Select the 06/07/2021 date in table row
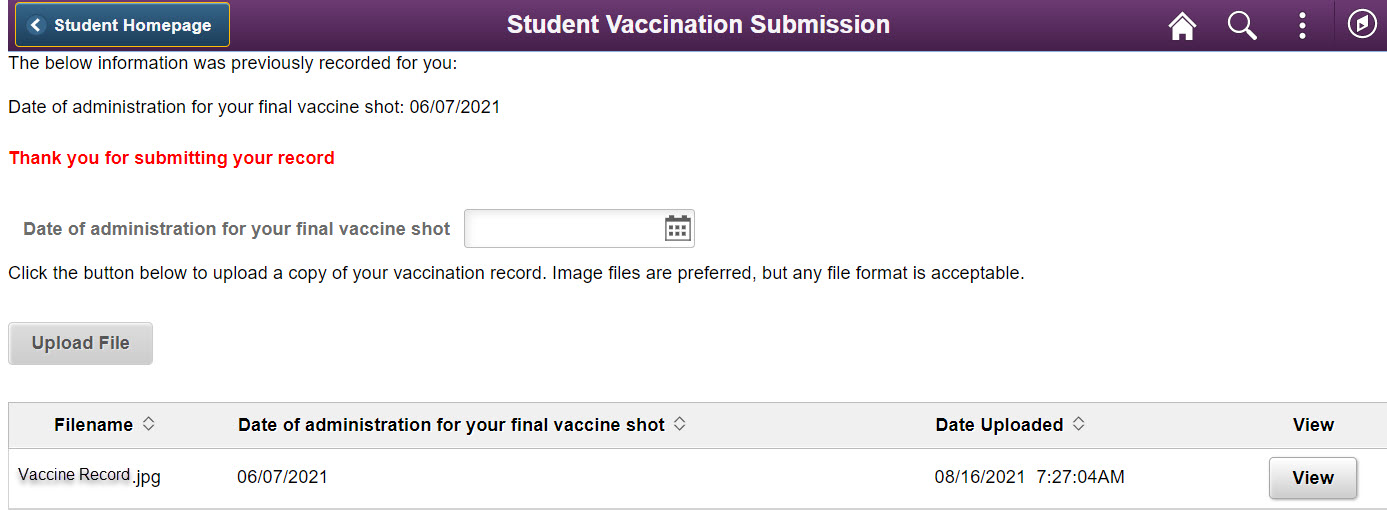 [x=282, y=478]
